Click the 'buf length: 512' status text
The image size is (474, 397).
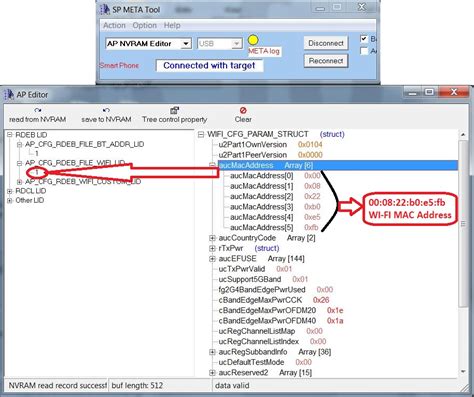click(x=137, y=386)
